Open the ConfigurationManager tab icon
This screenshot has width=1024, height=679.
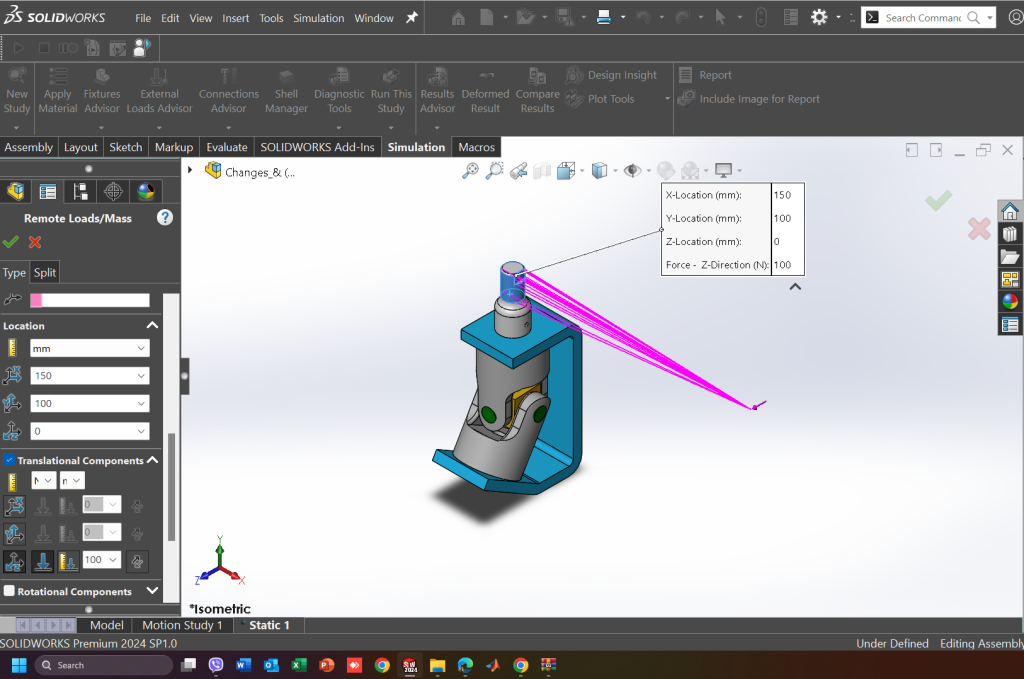tap(81, 192)
